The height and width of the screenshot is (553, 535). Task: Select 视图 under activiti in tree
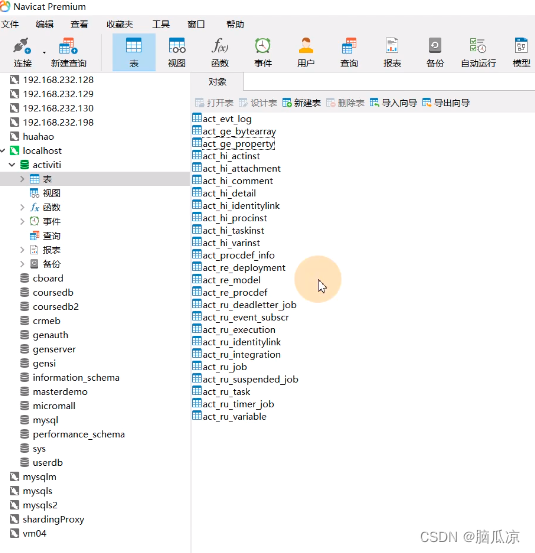[x=45, y=193]
